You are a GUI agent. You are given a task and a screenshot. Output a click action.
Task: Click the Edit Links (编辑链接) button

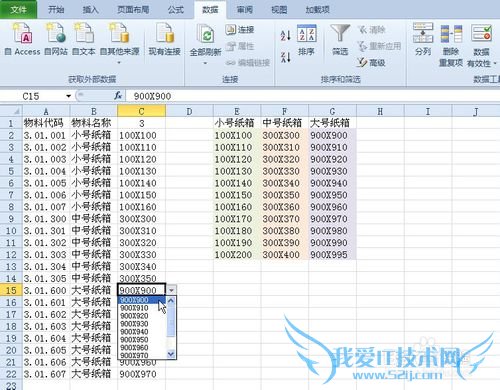point(248,63)
